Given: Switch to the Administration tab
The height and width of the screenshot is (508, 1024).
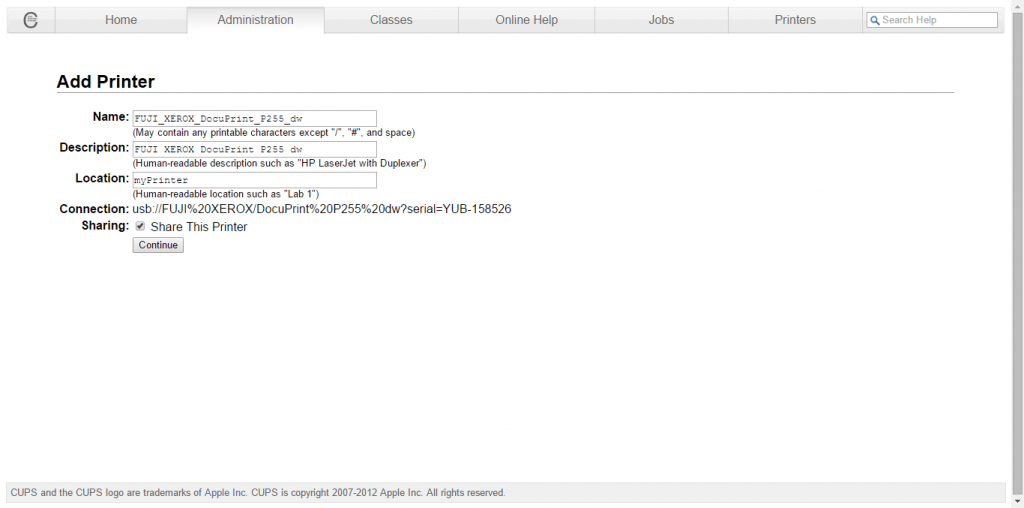Looking at the screenshot, I should point(255,20).
